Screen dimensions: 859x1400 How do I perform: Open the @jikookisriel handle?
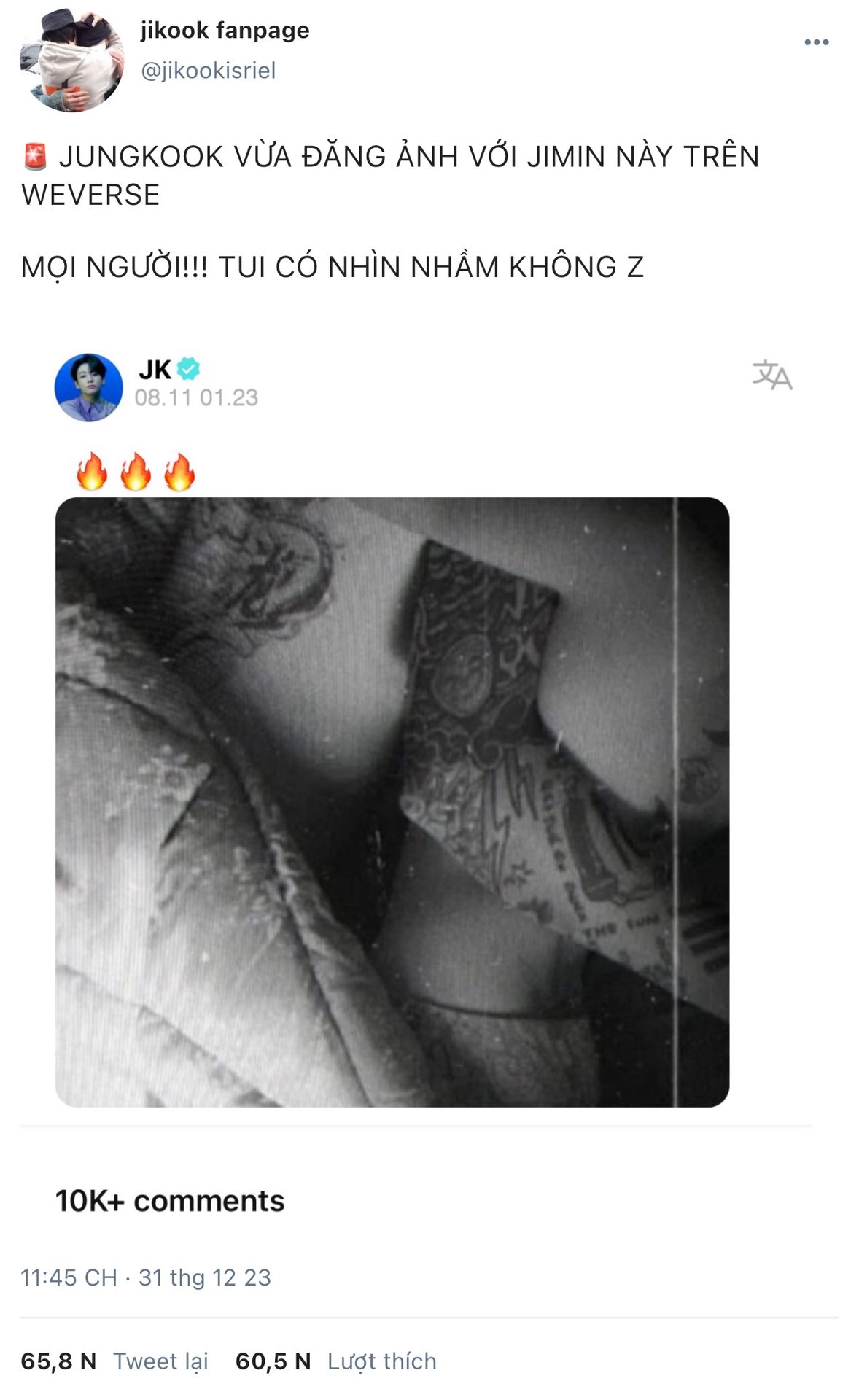(x=208, y=70)
